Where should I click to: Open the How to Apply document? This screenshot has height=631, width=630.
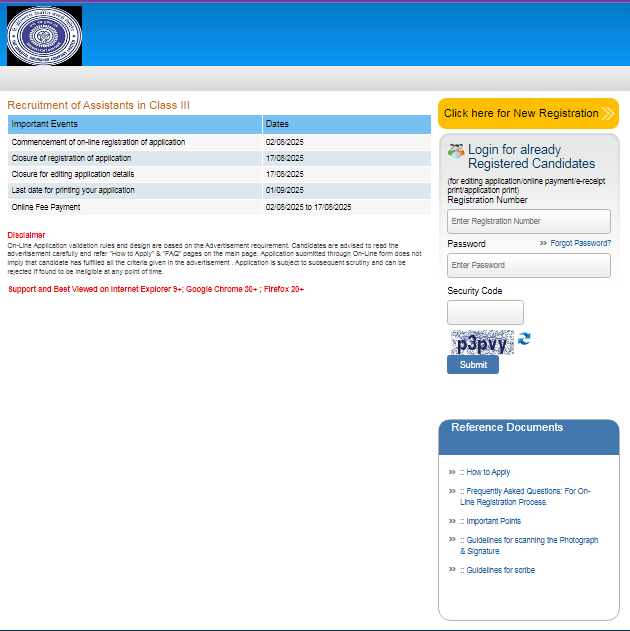pyautogui.click(x=488, y=472)
